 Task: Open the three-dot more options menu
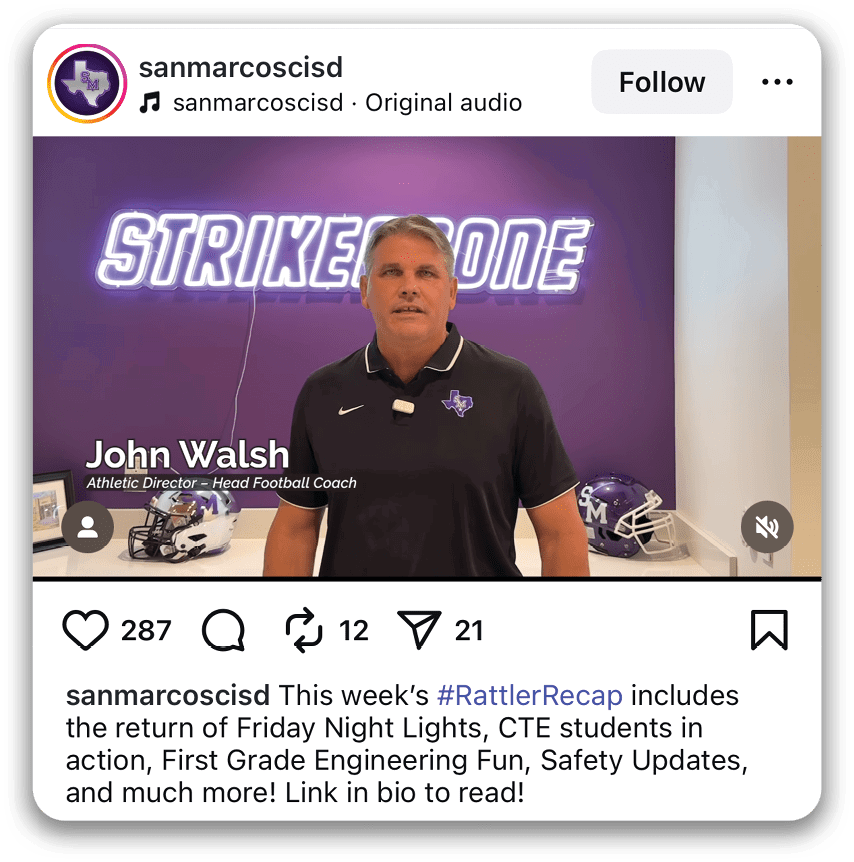coord(777,82)
